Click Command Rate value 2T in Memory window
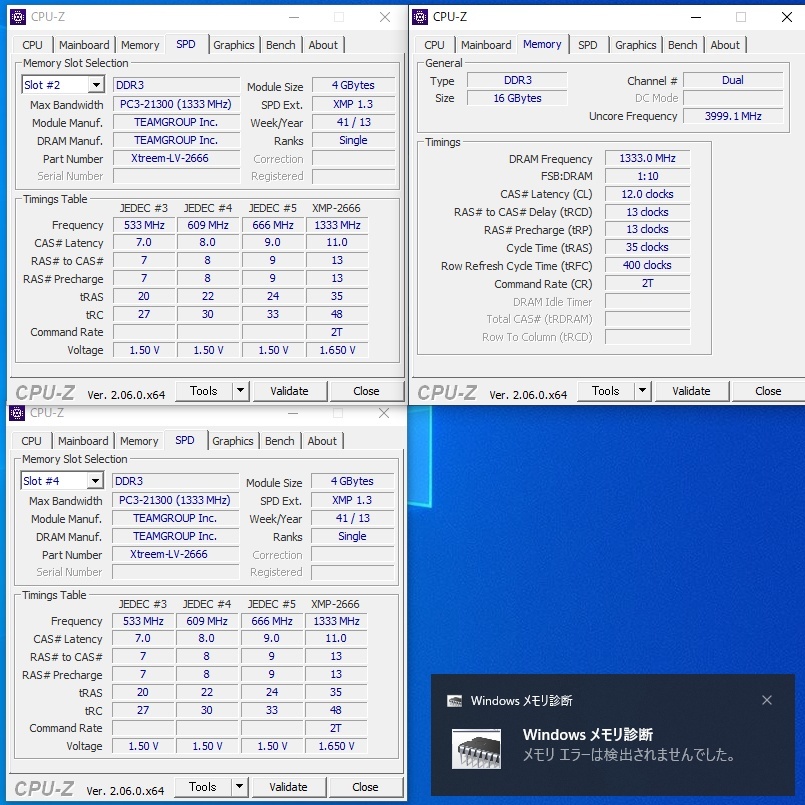Image resolution: width=805 pixels, height=805 pixels. 647,283
